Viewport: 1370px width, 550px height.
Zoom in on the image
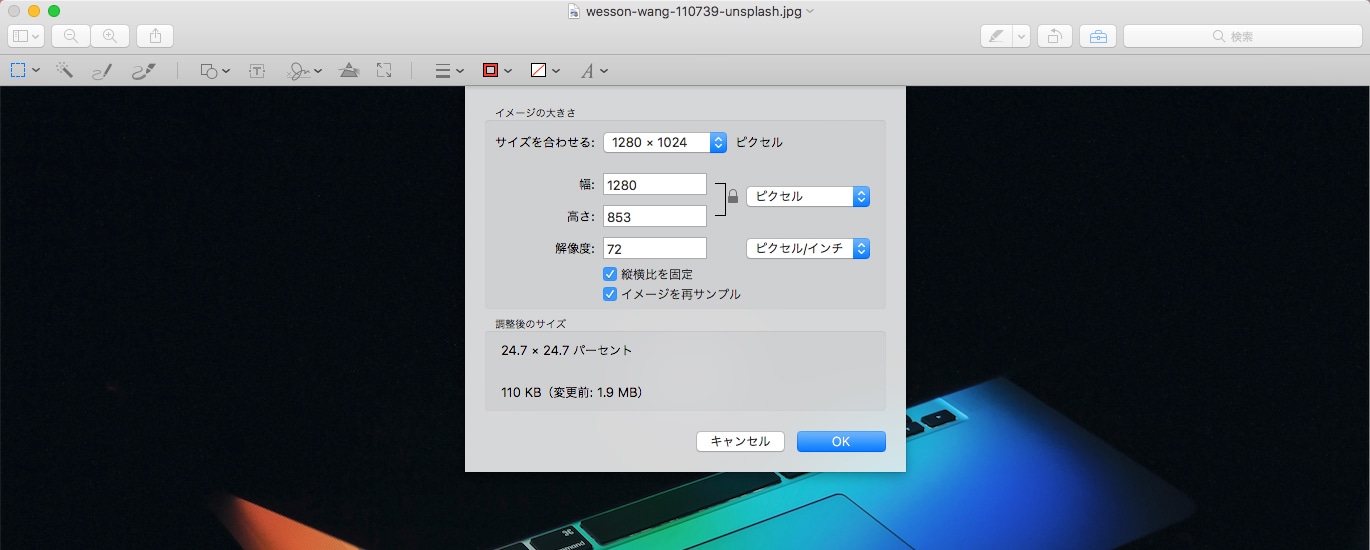click(x=110, y=36)
